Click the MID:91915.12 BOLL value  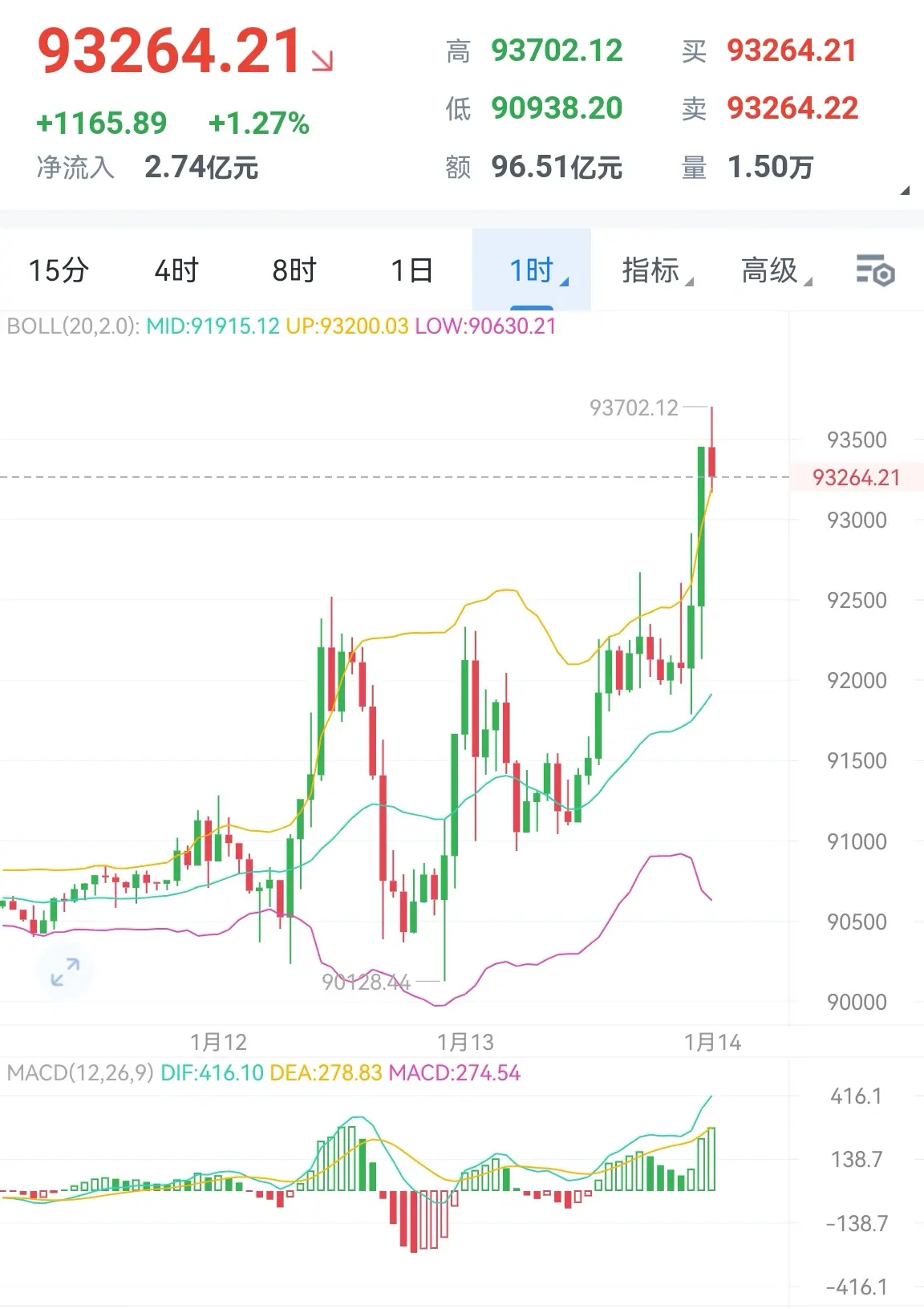point(213,326)
